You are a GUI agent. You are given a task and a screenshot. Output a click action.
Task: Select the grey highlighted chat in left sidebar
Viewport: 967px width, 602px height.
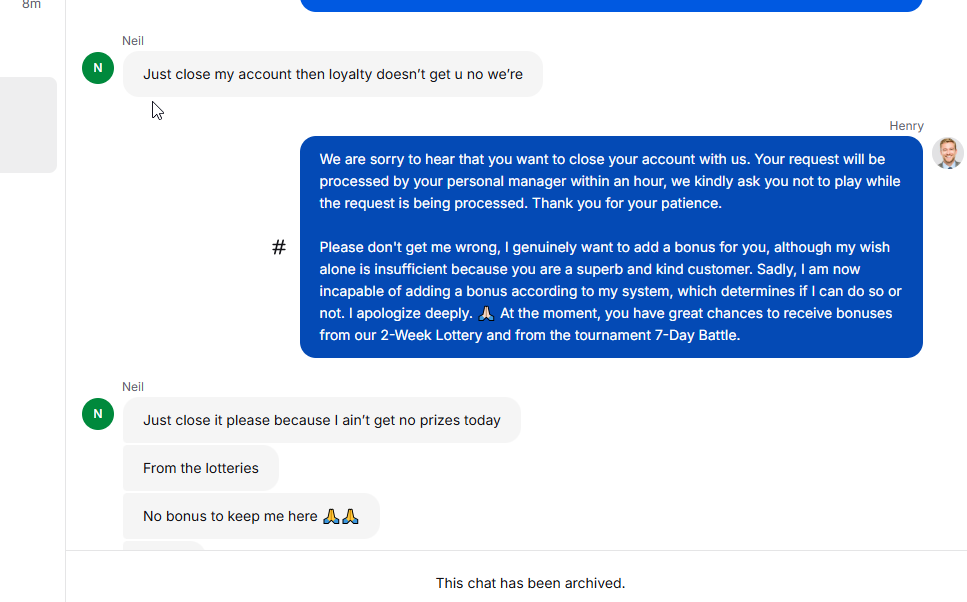click(x=28, y=125)
